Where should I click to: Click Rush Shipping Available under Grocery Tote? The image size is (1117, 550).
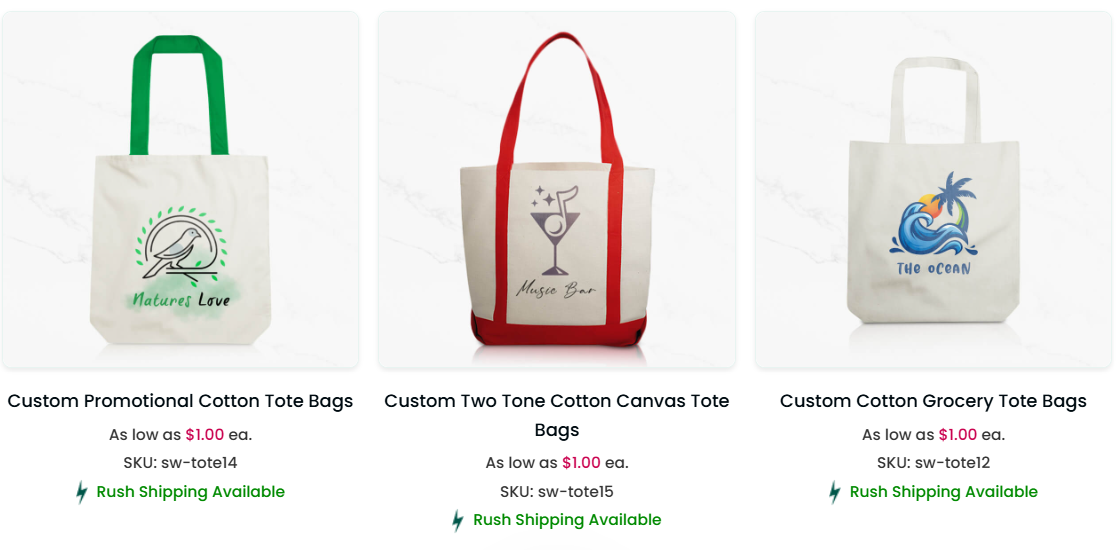point(943,492)
